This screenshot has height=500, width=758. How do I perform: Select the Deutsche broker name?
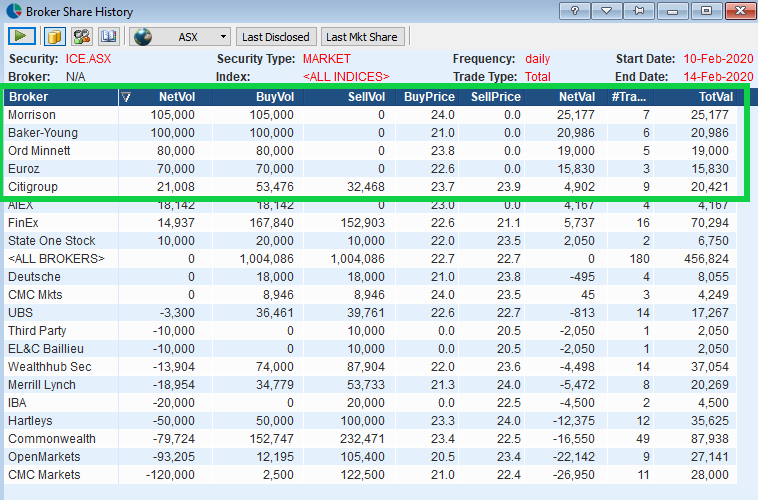coord(34,277)
